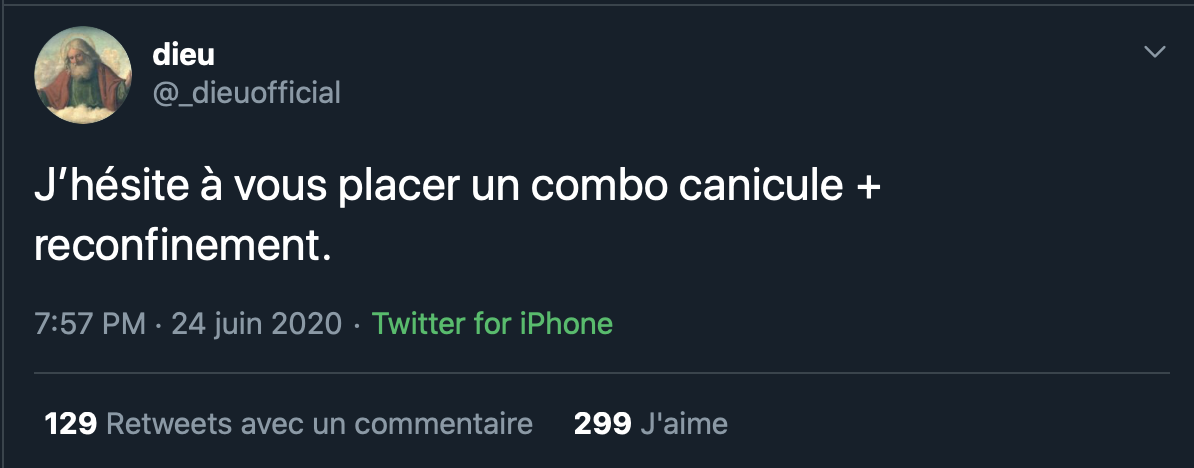This screenshot has width=1194, height=468.
Task: Click the 7:57 PM timestamp
Action: pyautogui.click(x=90, y=324)
